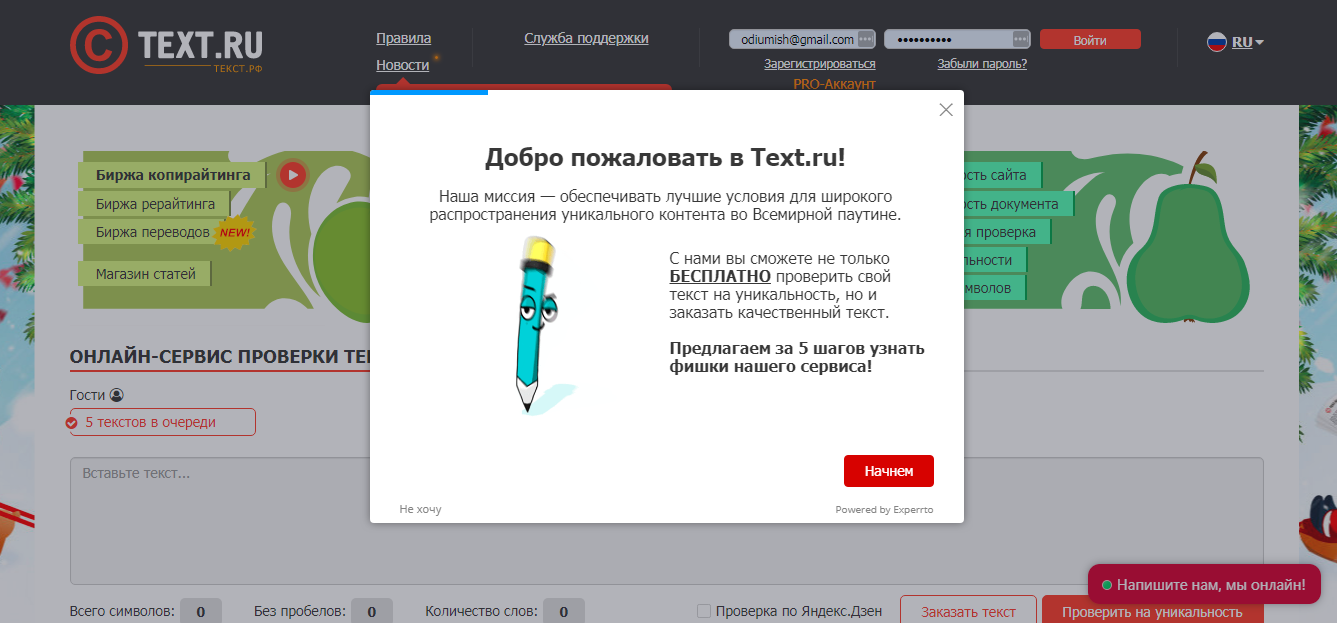The height and width of the screenshot is (623, 1337).
Task: Click the pencil mascot image
Action: click(537, 324)
